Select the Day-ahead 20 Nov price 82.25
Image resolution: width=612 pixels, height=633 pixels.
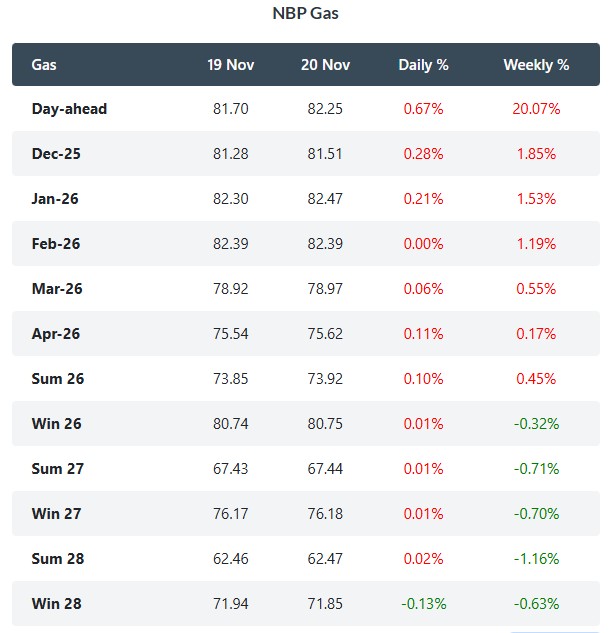(325, 109)
